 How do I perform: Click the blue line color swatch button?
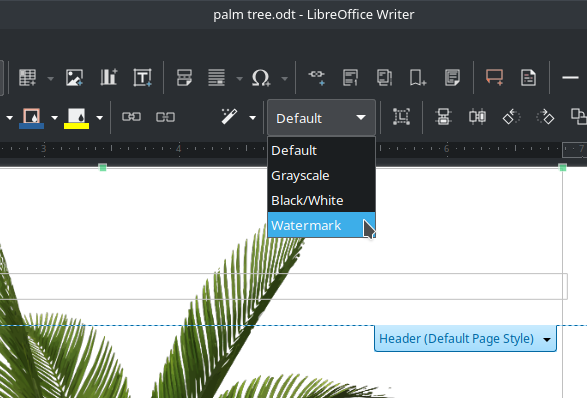31,118
